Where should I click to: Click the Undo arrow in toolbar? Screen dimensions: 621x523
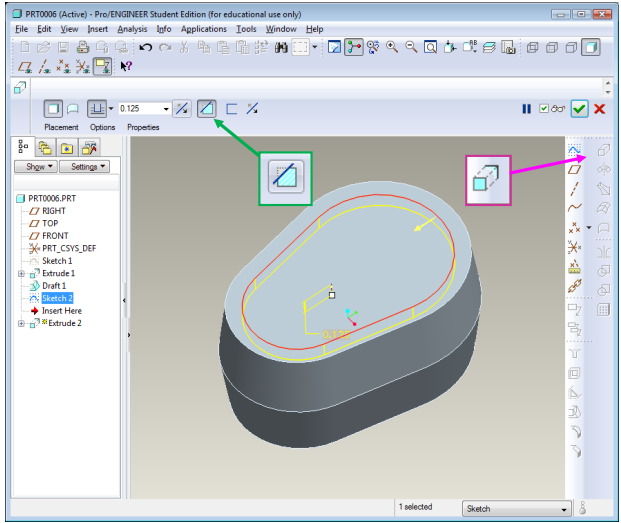pos(146,47)
